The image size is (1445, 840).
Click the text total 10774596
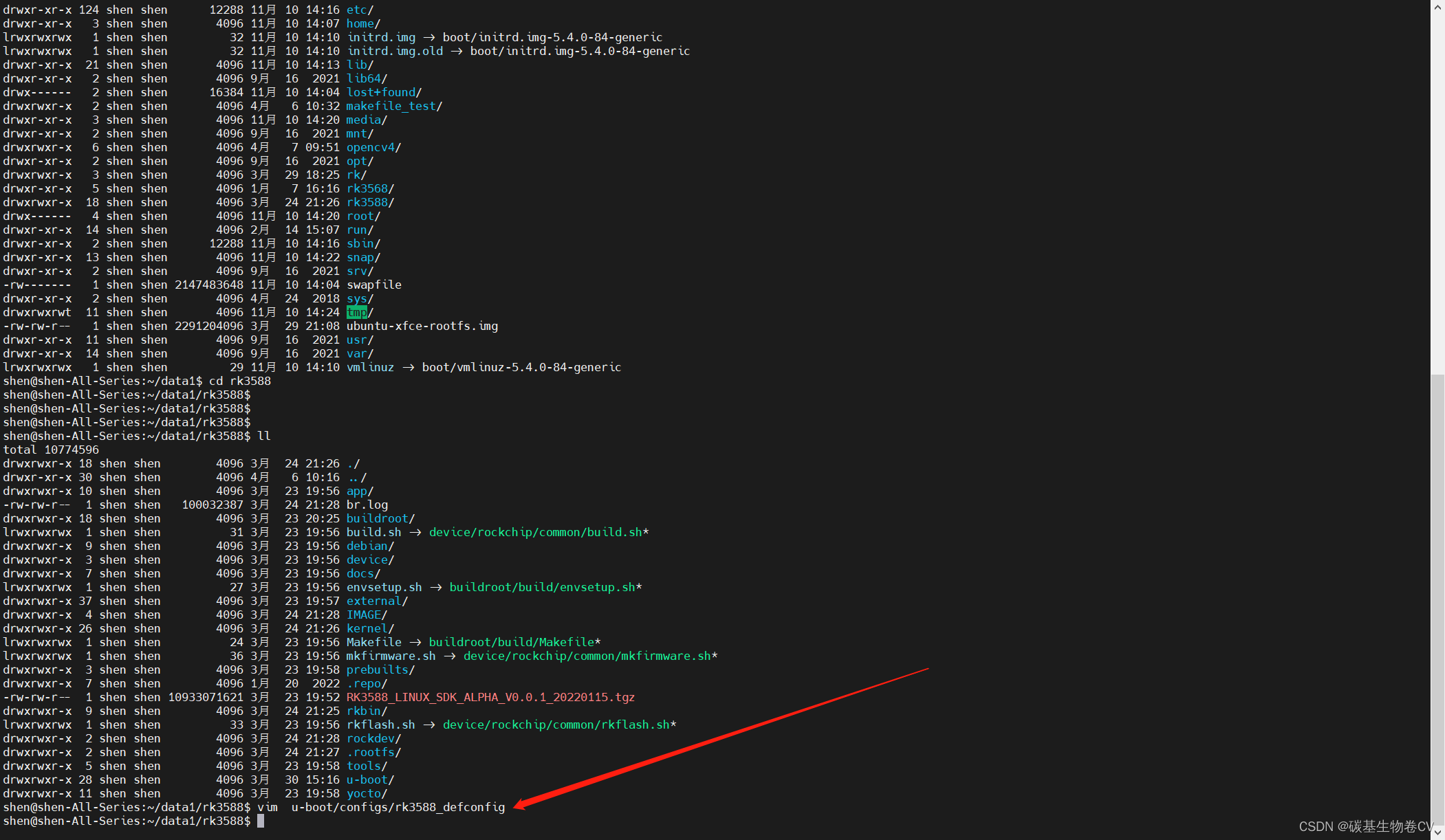tap(51, 450)
